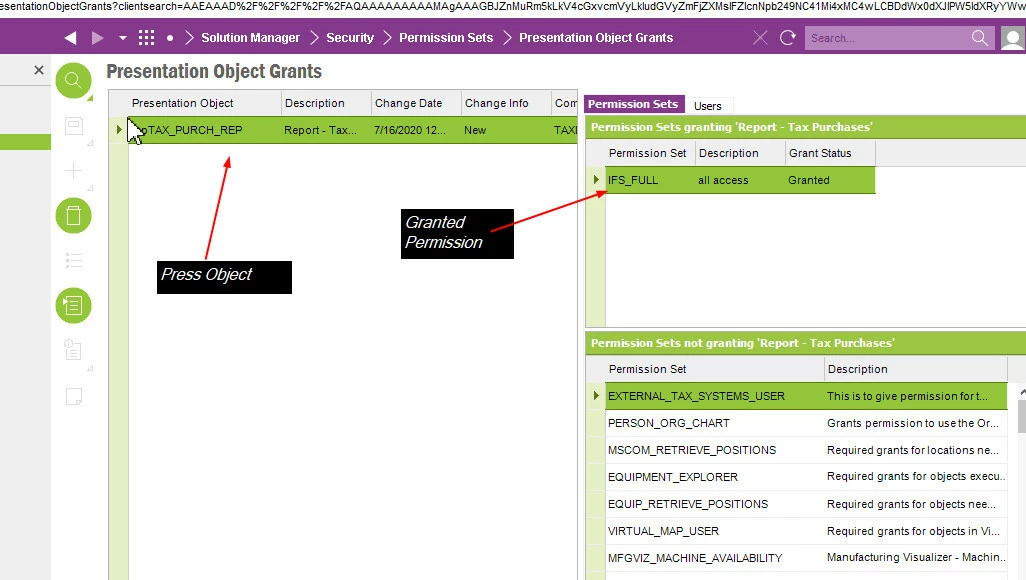Sort by Change Date column header

point(416,103)
